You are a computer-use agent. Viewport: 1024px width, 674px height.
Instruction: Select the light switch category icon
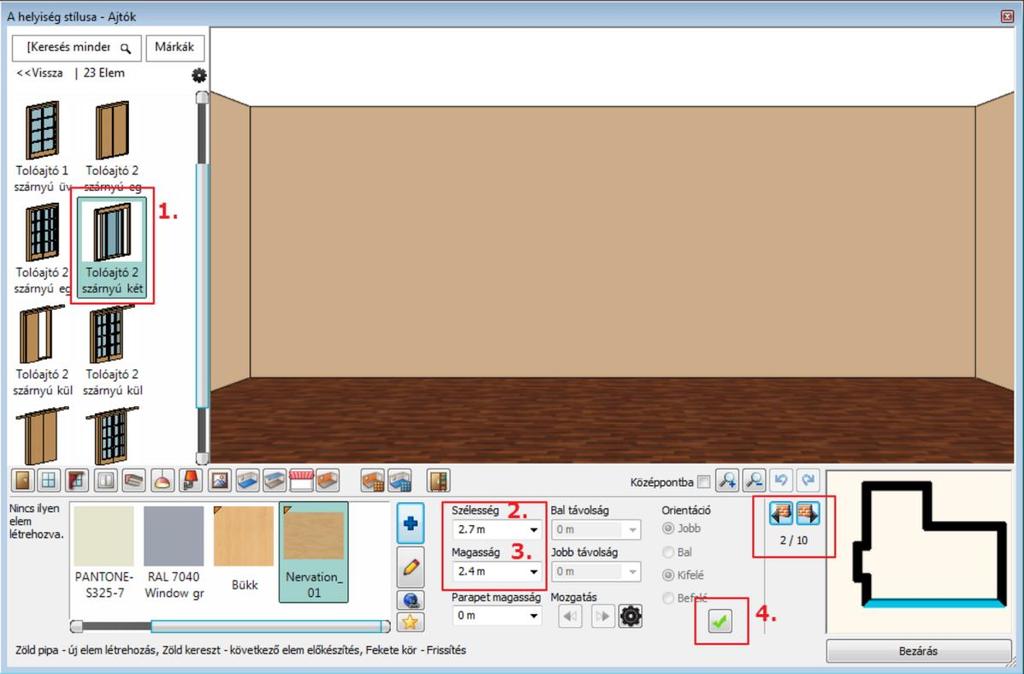(x=106, y=481)
